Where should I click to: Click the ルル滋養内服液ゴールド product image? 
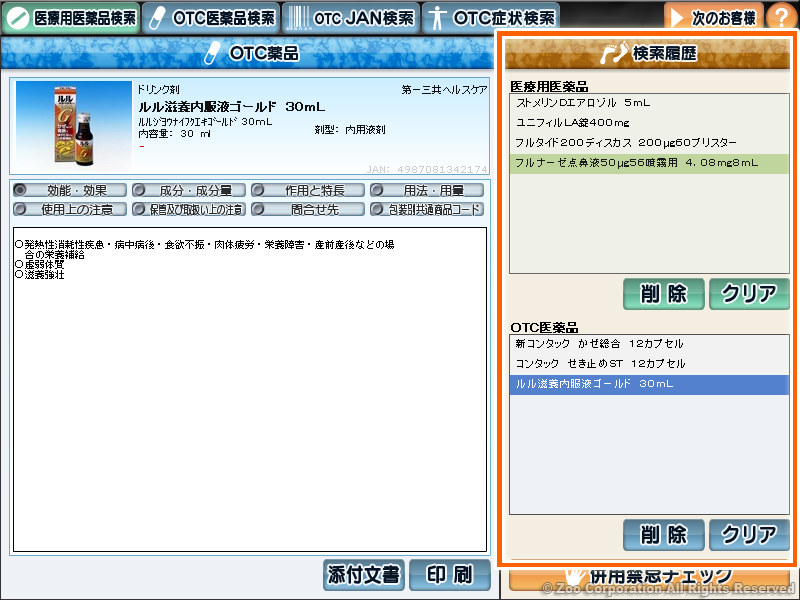[74, 126]
